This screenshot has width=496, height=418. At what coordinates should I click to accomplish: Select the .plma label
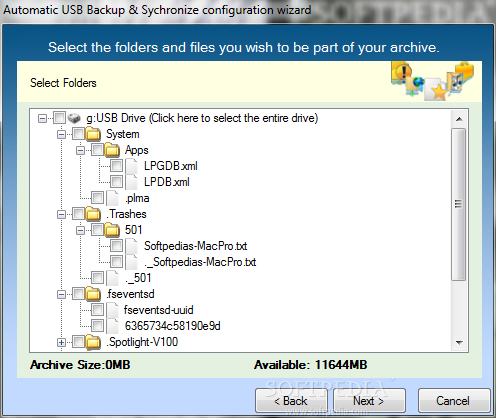pyautogui.click(x=137, y=198)
